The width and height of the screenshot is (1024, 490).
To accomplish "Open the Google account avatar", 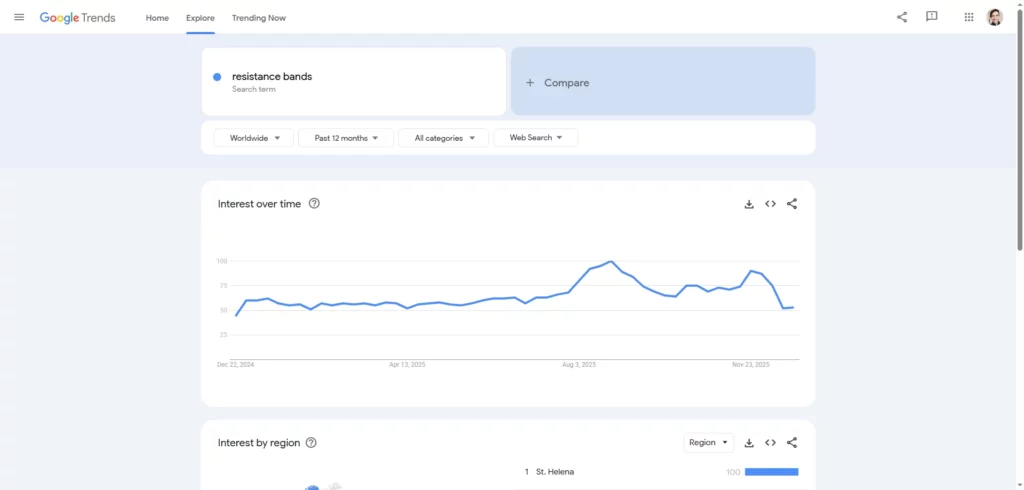I will click(x=995, y=17).
